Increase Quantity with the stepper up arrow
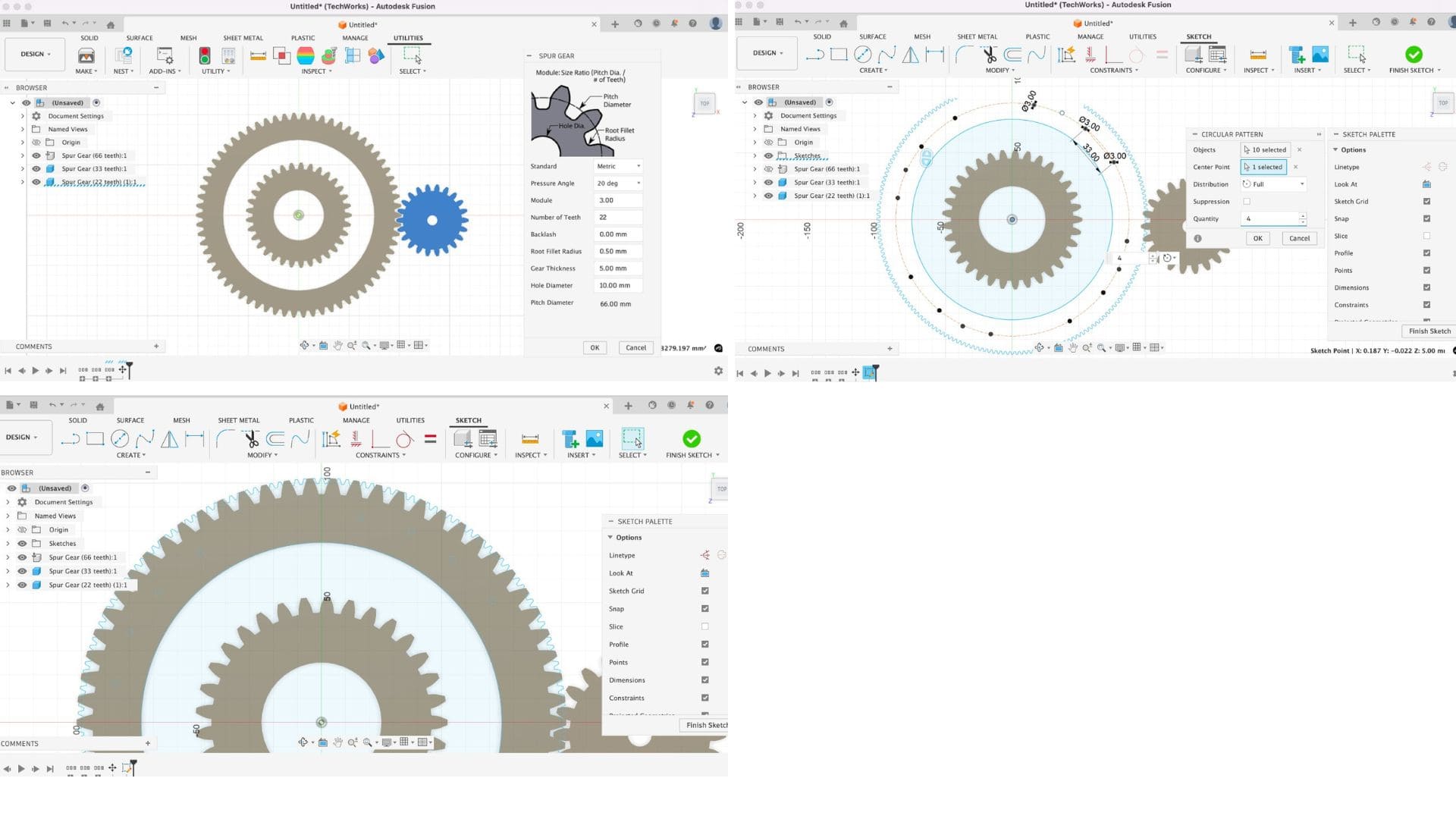This screenshot has width=1456, height=819. coord(1302,215)
